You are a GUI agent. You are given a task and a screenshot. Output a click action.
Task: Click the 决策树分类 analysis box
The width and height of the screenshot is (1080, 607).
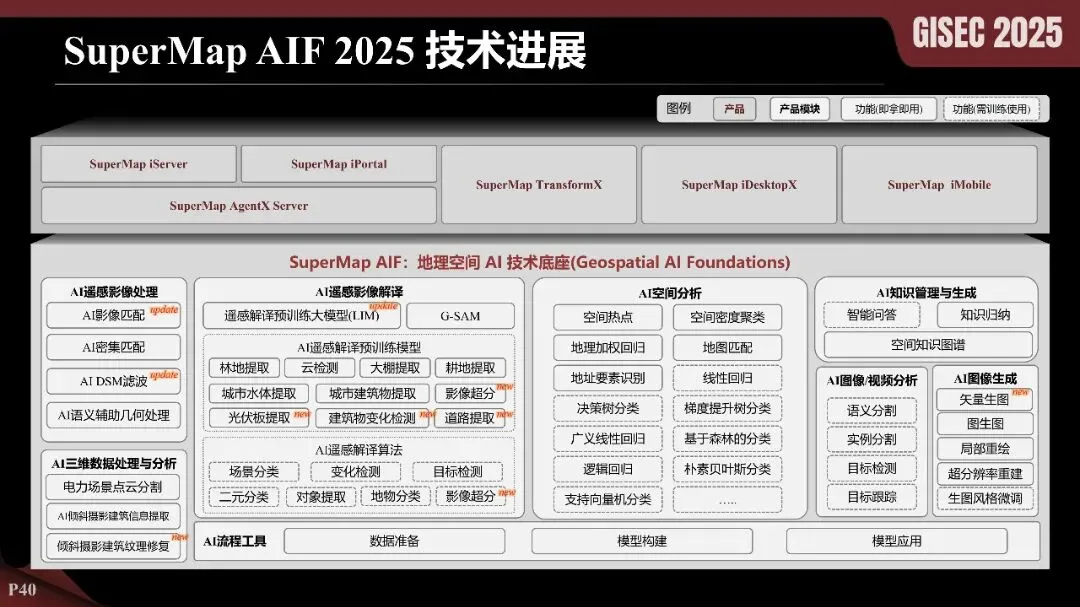point(608,409)
